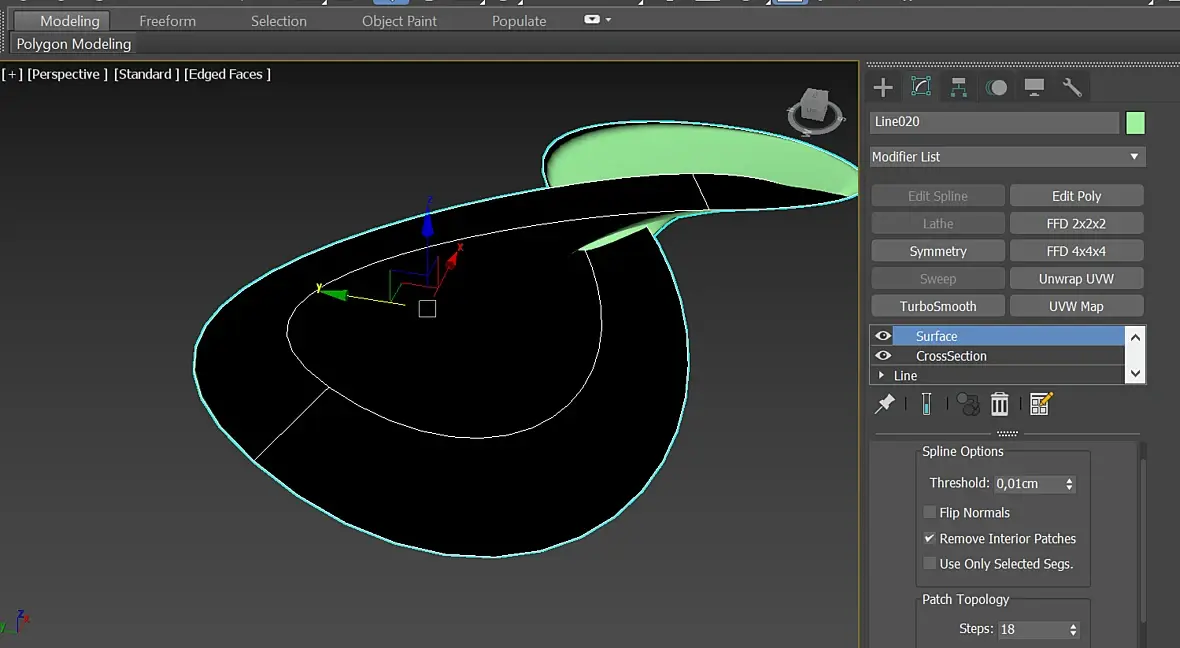1180x648 pixels.
Task: Click the TurboSmooth modifier button
Action: click(937, 306)
